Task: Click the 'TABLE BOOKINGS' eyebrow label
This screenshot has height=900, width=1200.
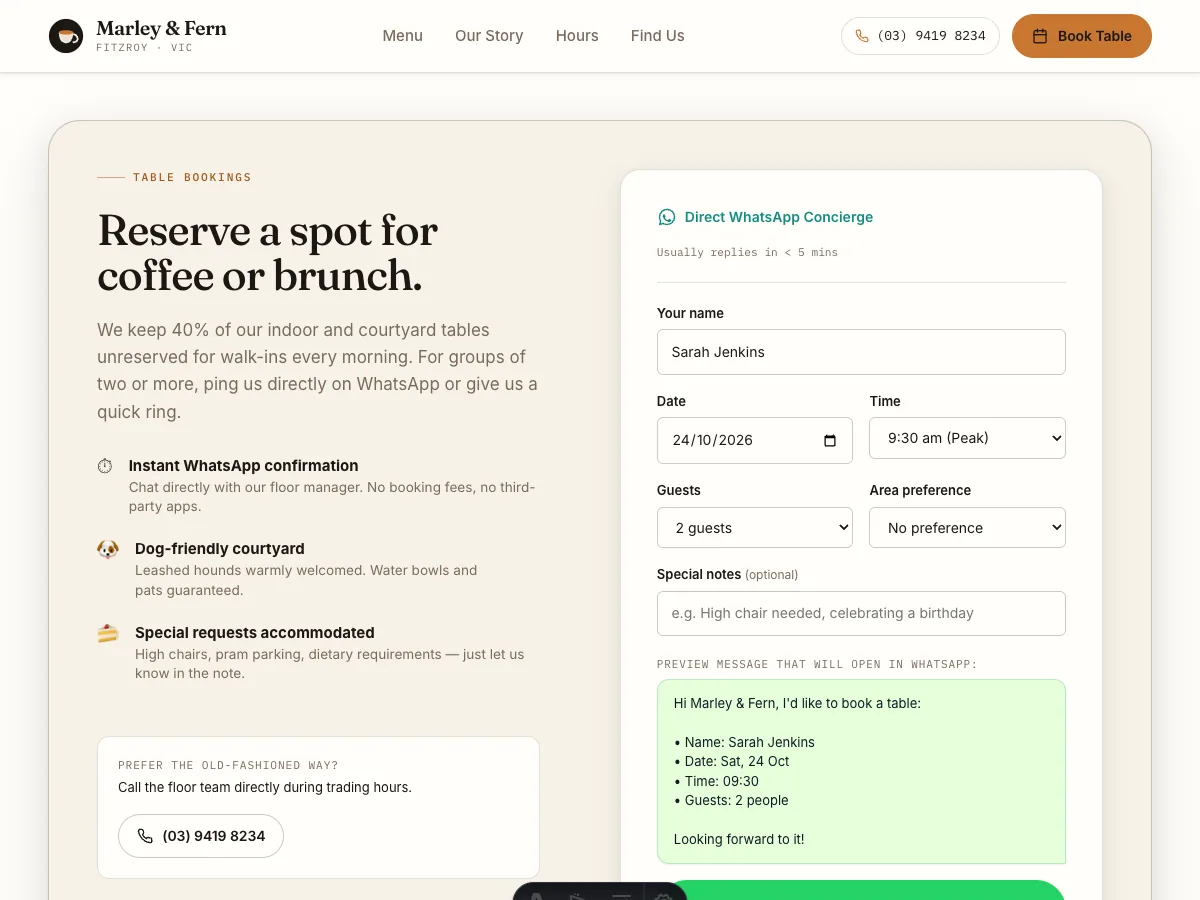Action: point(192,177)
